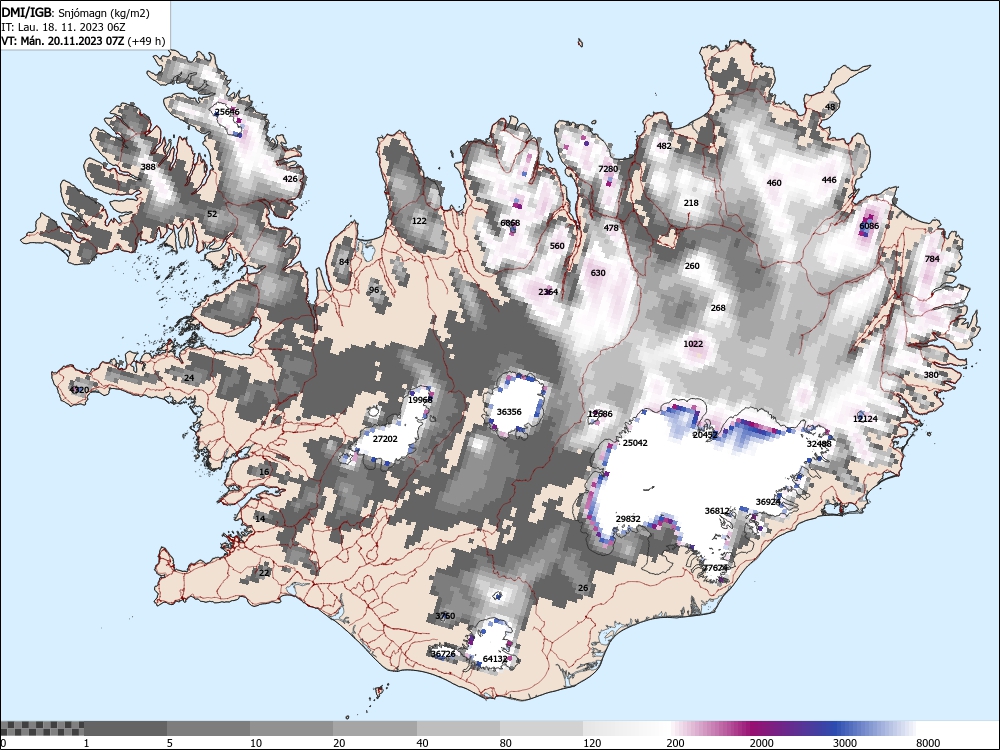The height and width of the screenshot is (750, 1000).
Task: Click the value label 7280
Action: tap(608, 168)
